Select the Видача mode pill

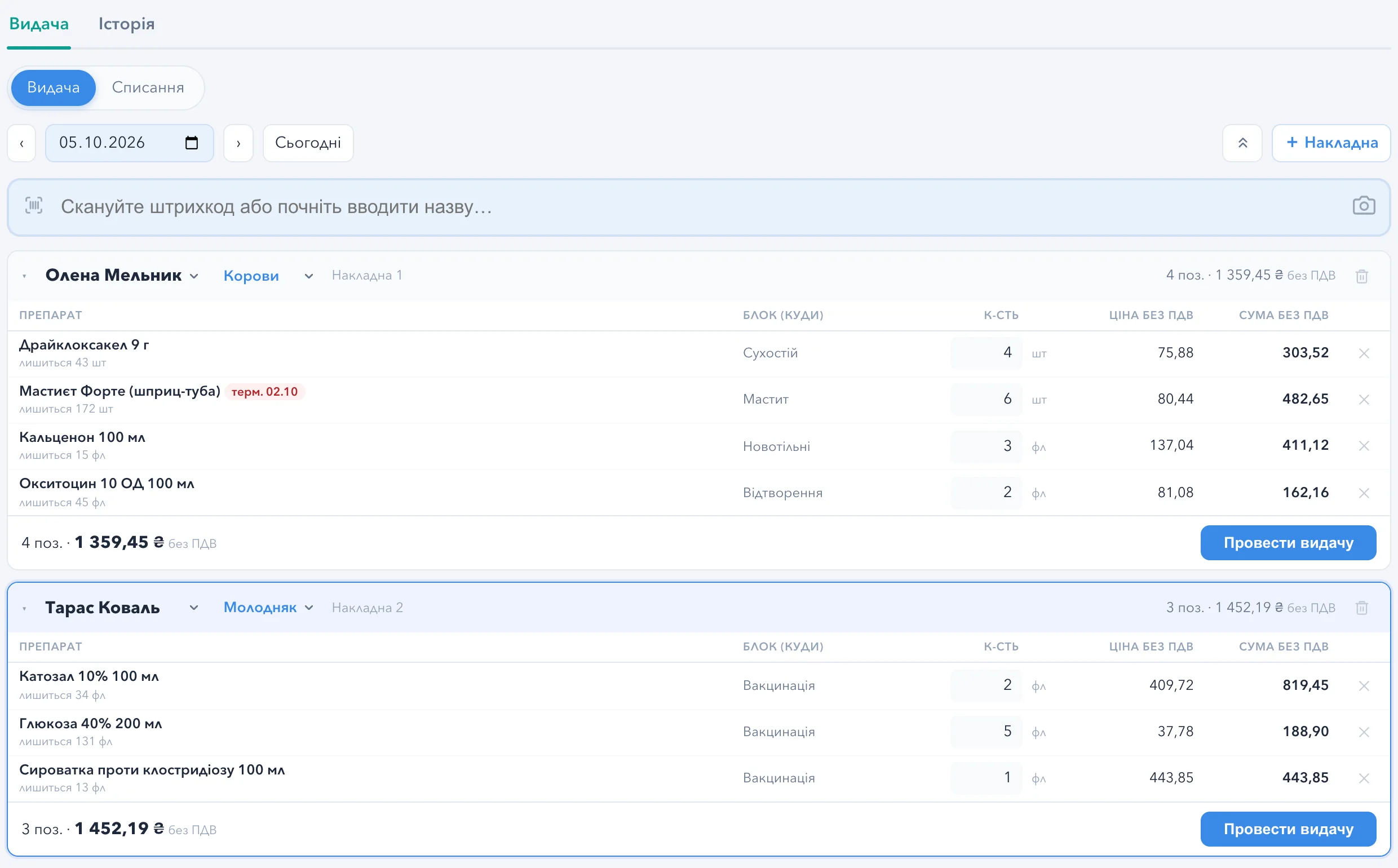pos(54,88)
